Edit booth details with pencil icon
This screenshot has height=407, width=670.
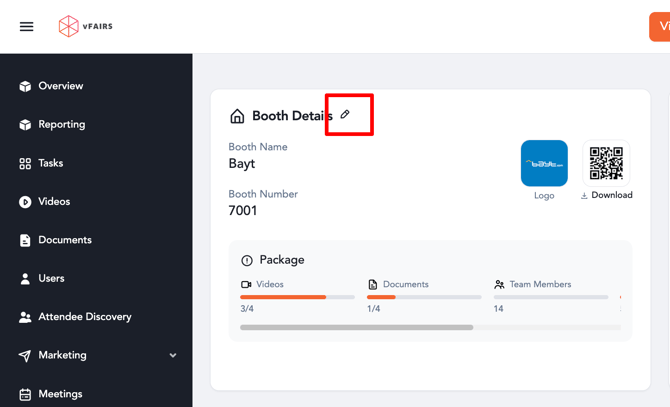345,115
